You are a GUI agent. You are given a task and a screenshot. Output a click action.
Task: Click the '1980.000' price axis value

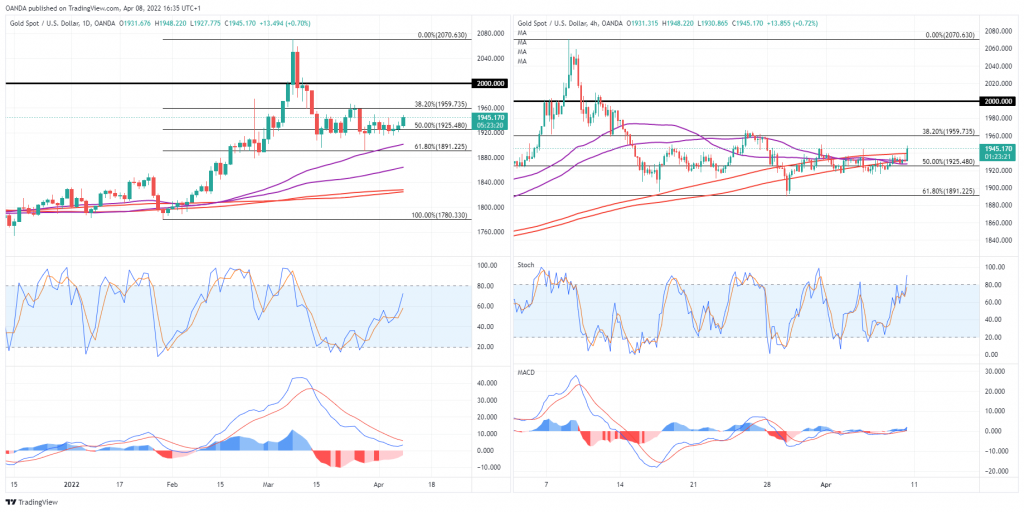click(x=997, y=118)
